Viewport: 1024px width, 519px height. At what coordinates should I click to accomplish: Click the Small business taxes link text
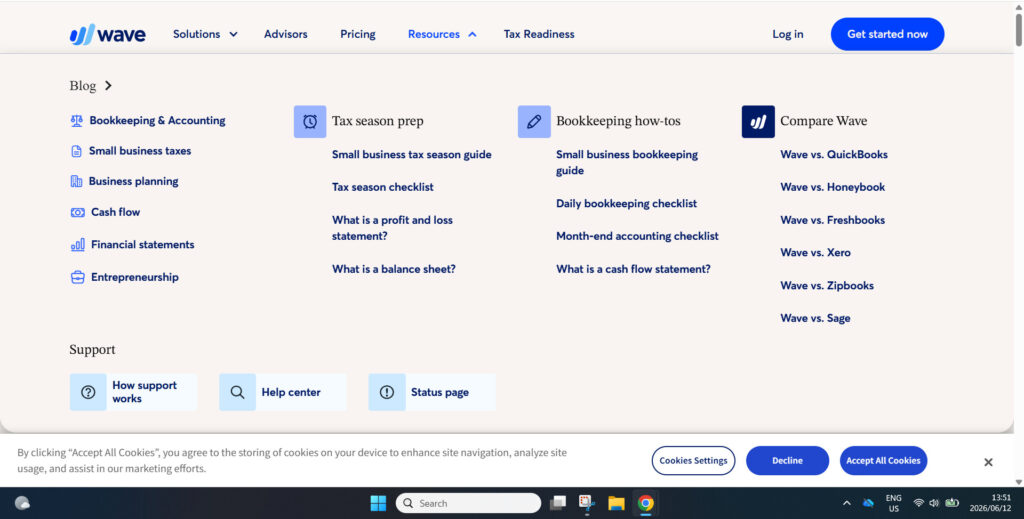tap(140, 151)
